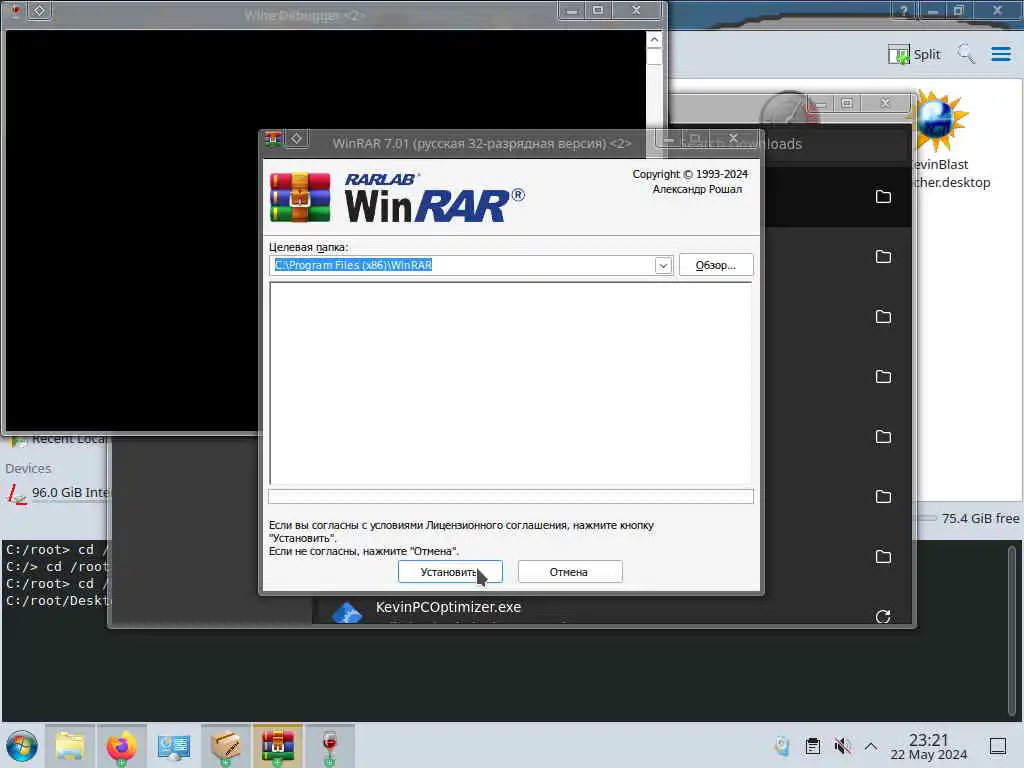Viewport: 1024px width, 768px height.
Task: Open the hamburger menu in file manager
Action: click(x=1000, y=54)
